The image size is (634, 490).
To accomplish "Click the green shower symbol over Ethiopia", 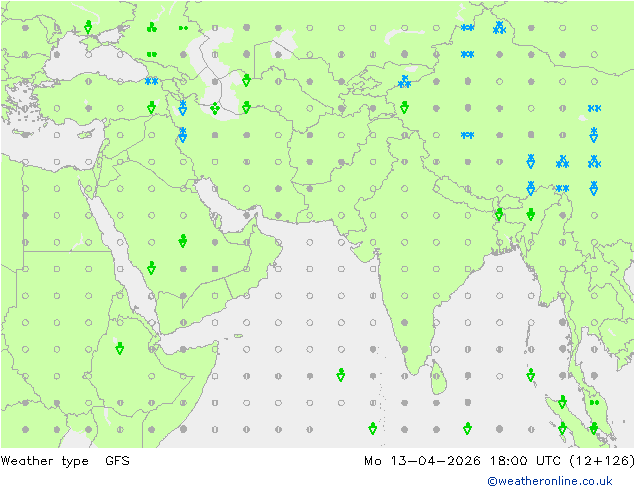I will (x=120, y=348).
